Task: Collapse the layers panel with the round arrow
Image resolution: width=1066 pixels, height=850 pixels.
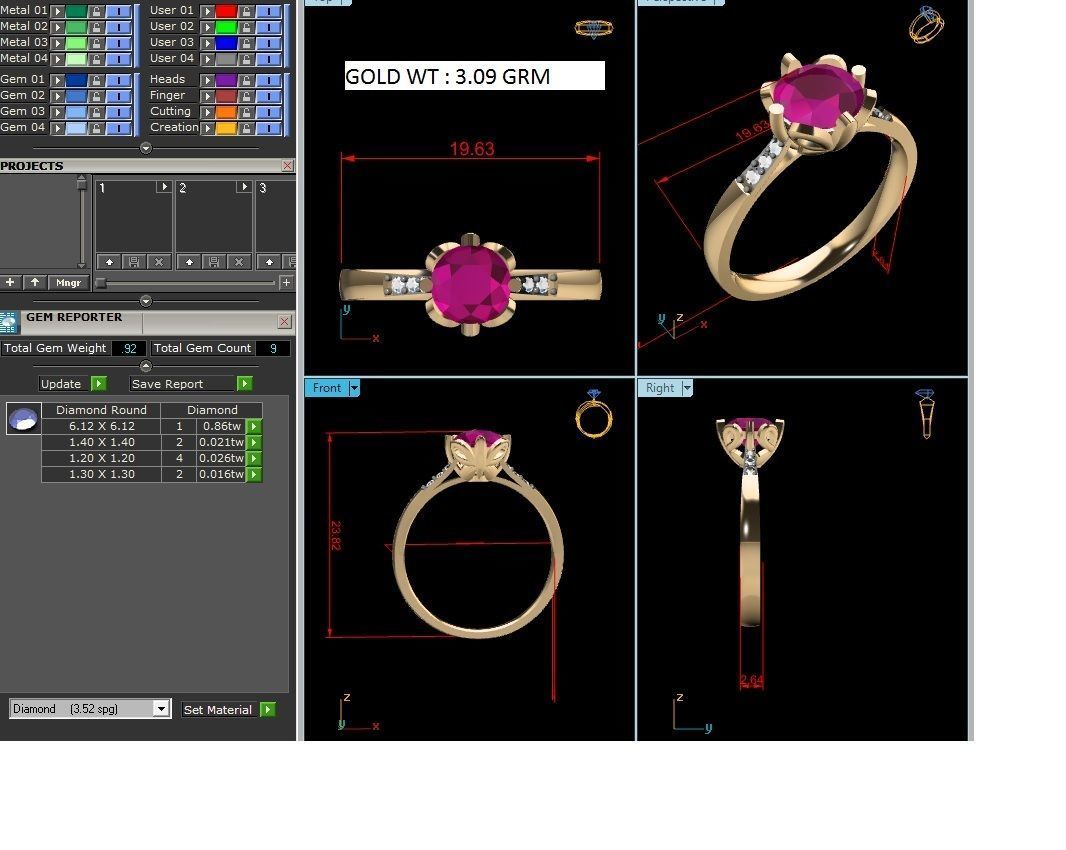Action: (145, 148)
